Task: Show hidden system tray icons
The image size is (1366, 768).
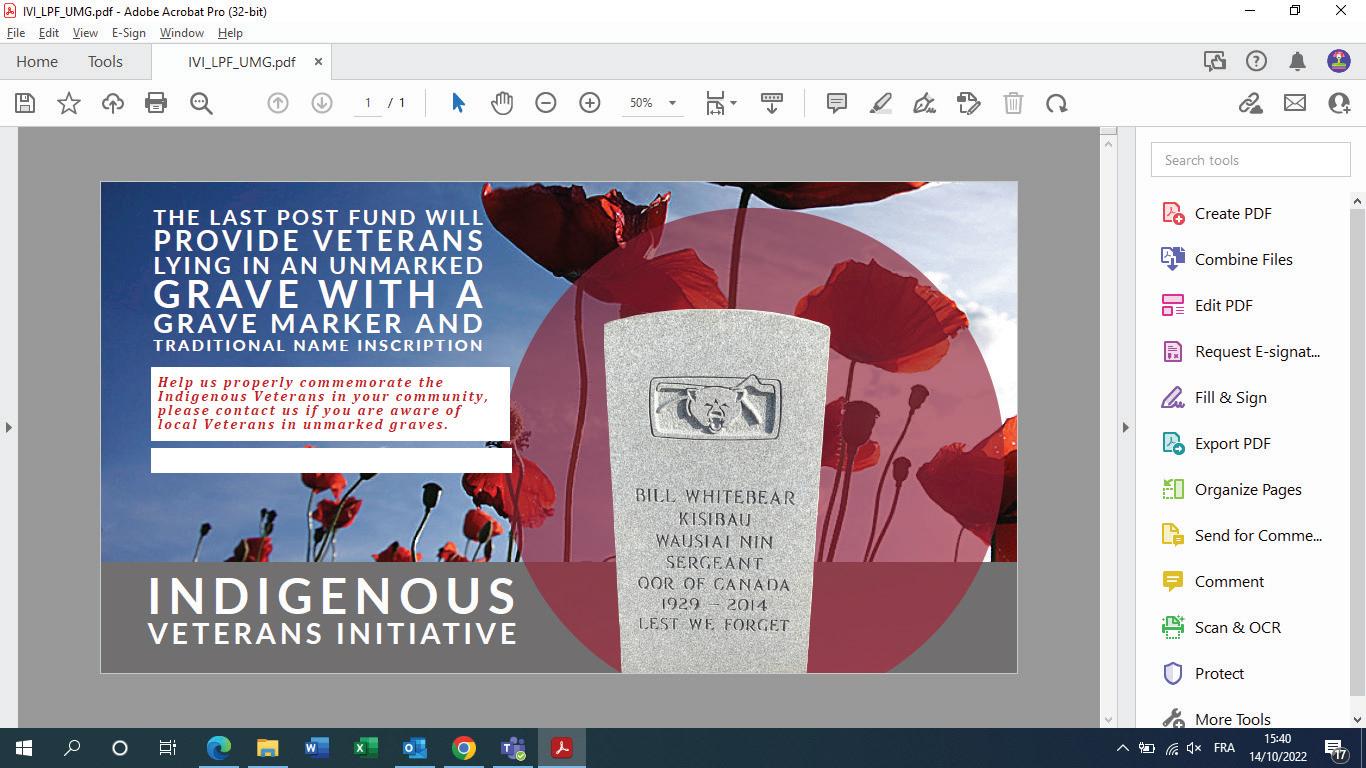Action: pyautogui.click(x=1122, y=748)
